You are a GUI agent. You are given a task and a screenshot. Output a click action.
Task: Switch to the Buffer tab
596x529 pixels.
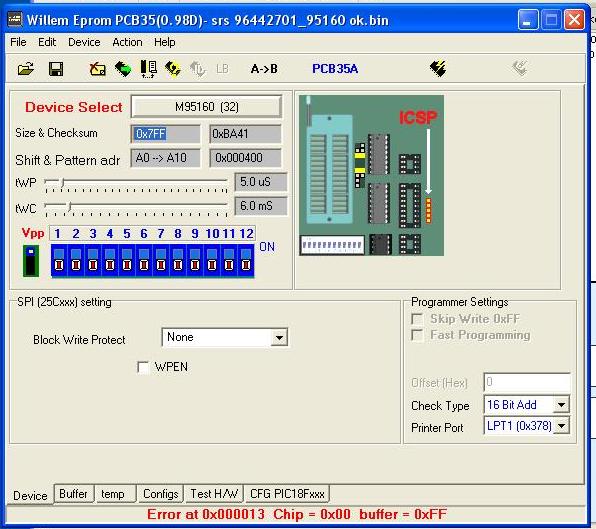click(73, 494)
